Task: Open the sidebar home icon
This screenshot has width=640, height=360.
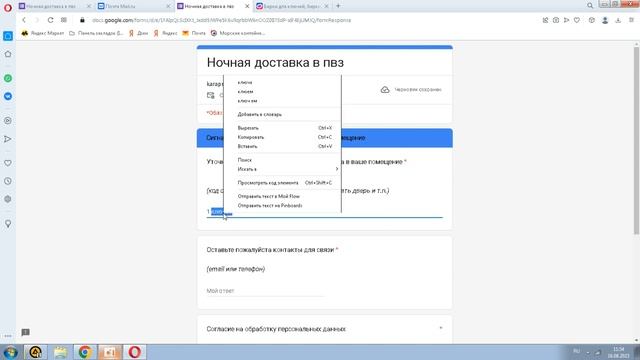Action: [x=8, y=54]
